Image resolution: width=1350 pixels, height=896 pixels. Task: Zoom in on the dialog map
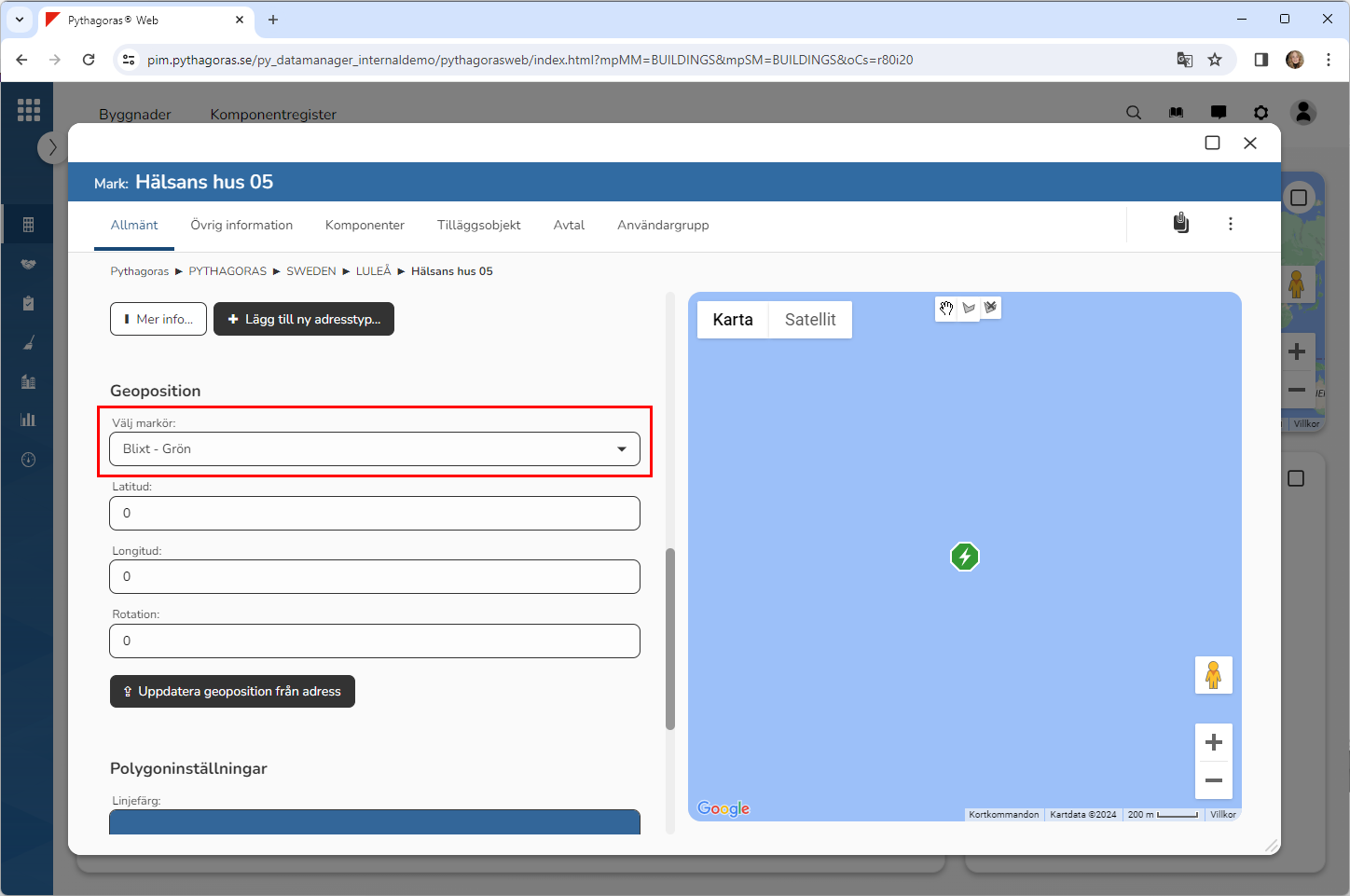(x=1213, y=742)
